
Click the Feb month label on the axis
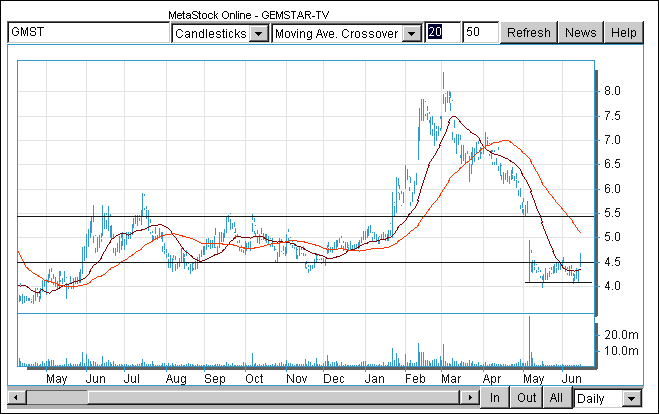pyautogui.click(x=415, y=379)
